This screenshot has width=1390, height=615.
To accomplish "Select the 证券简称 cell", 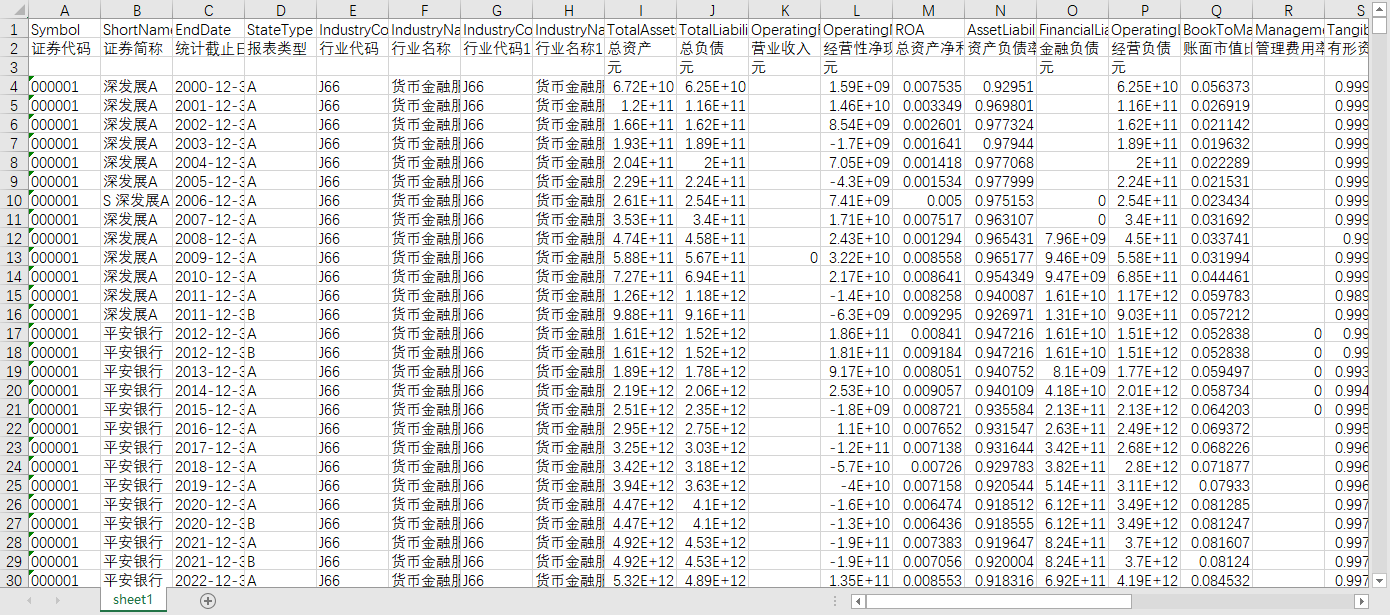I will coord(136,48).
